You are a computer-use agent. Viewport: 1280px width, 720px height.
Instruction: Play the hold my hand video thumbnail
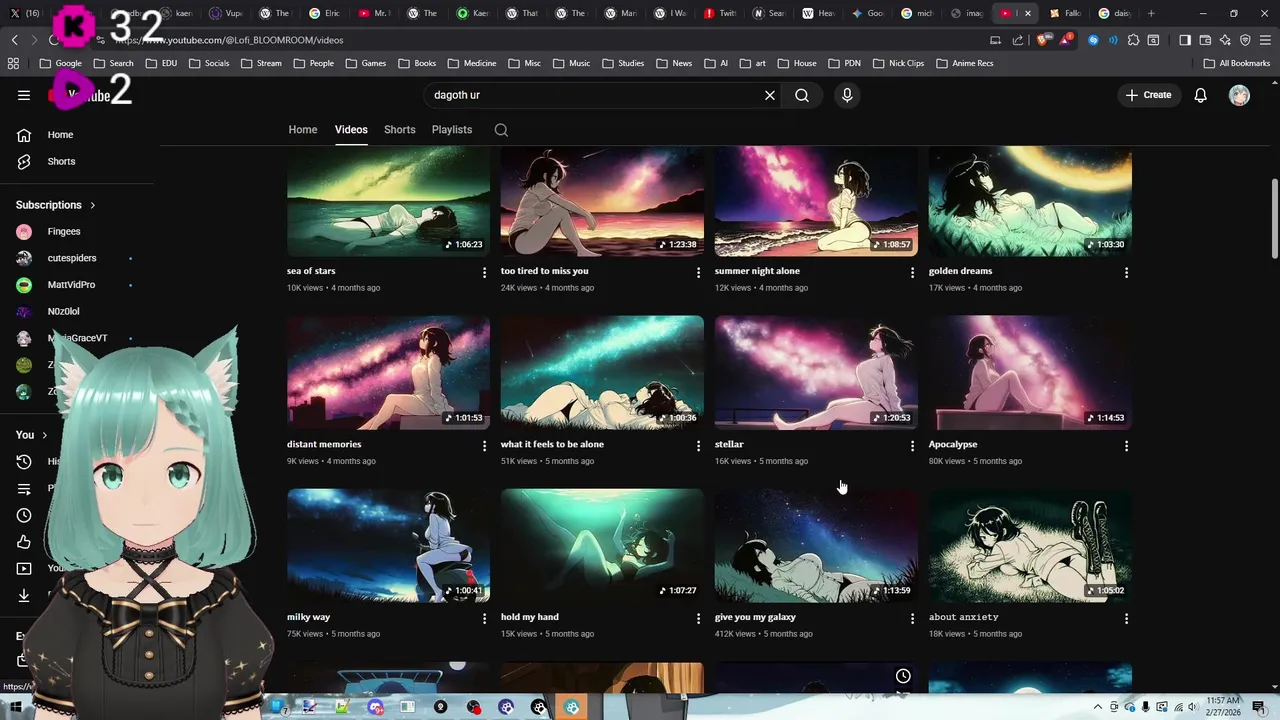tap(602, 546)
